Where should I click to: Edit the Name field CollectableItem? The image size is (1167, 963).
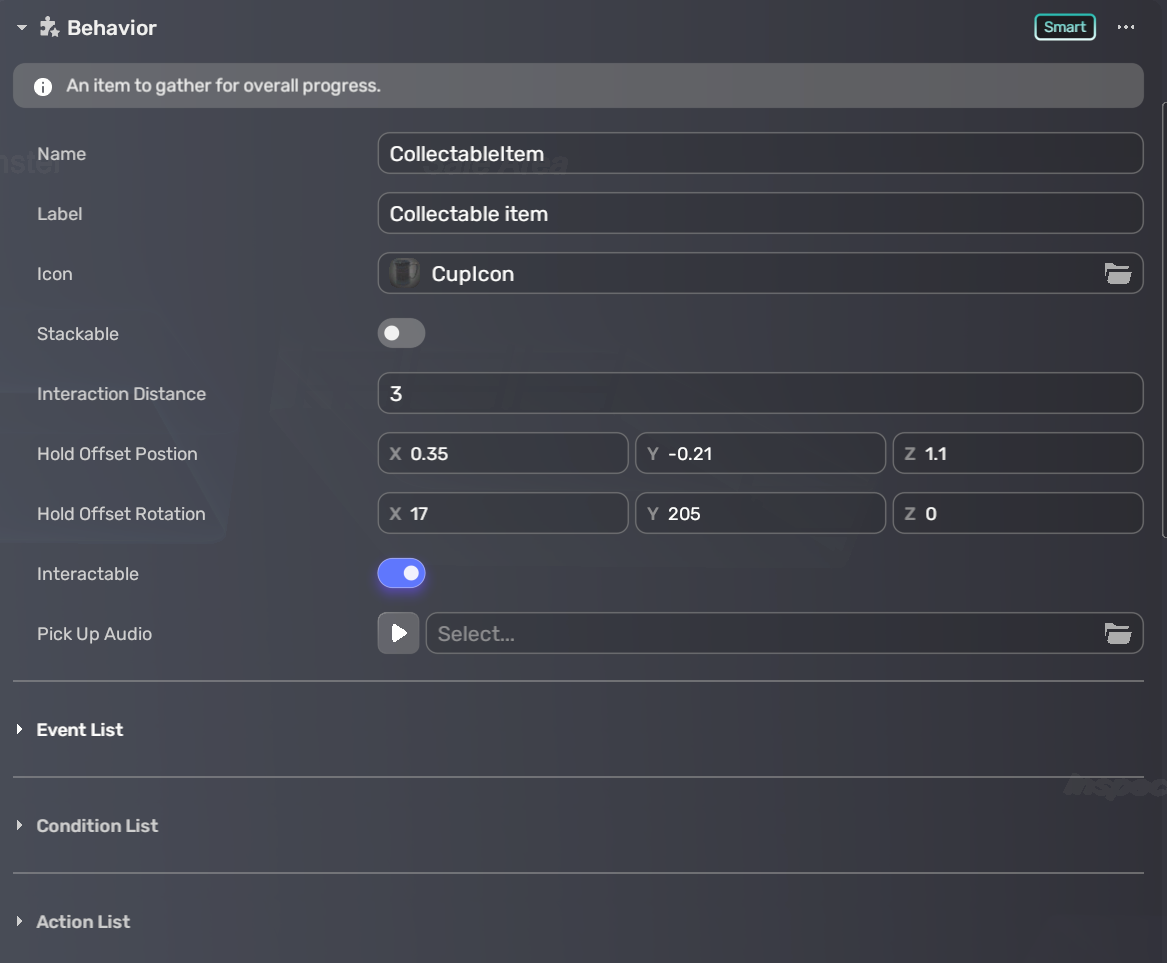pos(760,153)
